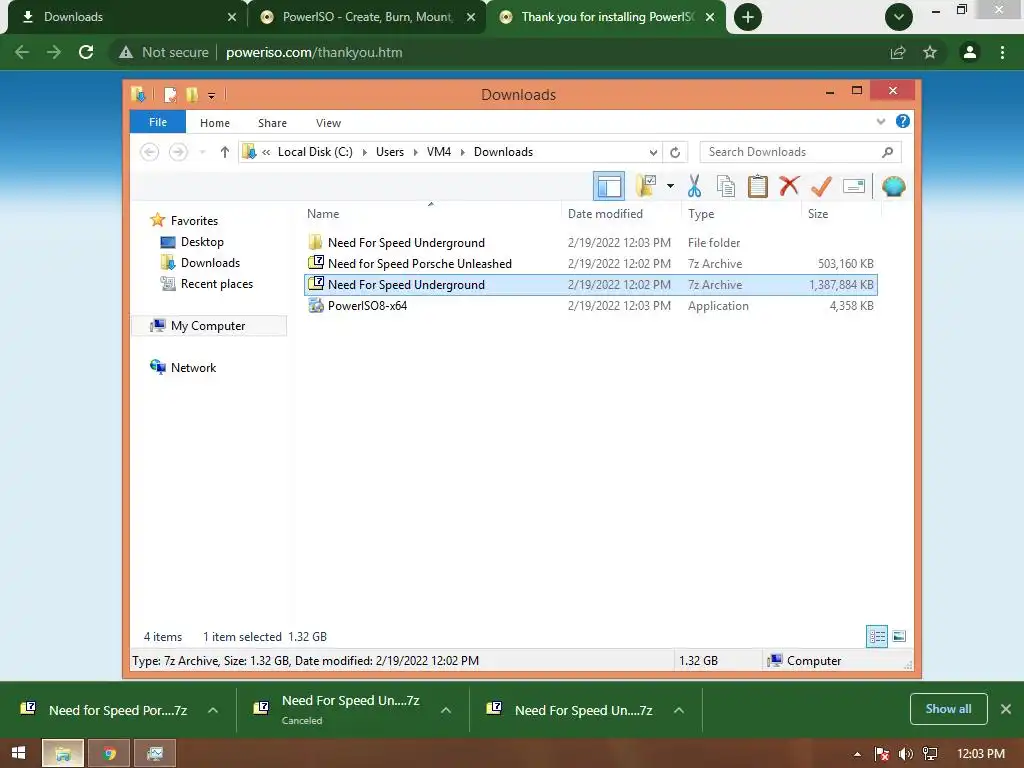Click the Users breadcrumb segment

click(x=390, y=152)
